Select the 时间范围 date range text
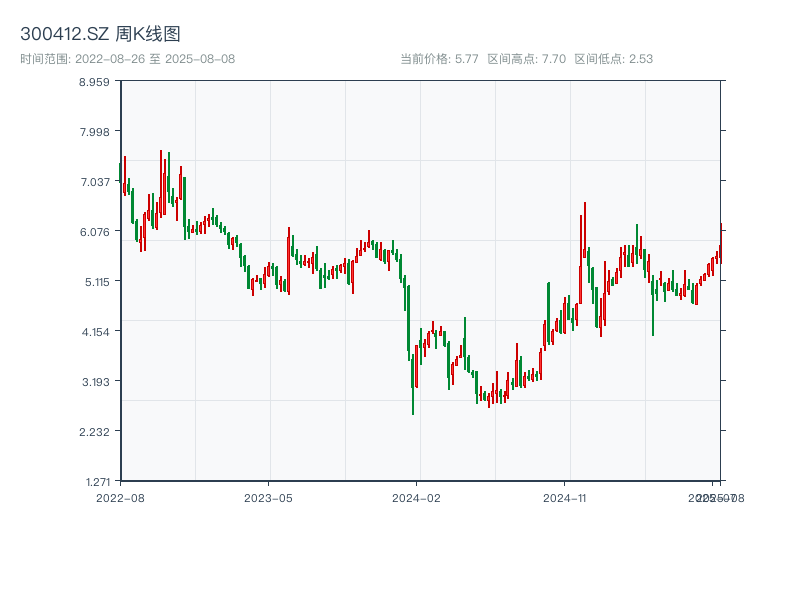This screenshot has width=800, height=600. (x=128, y=59)
